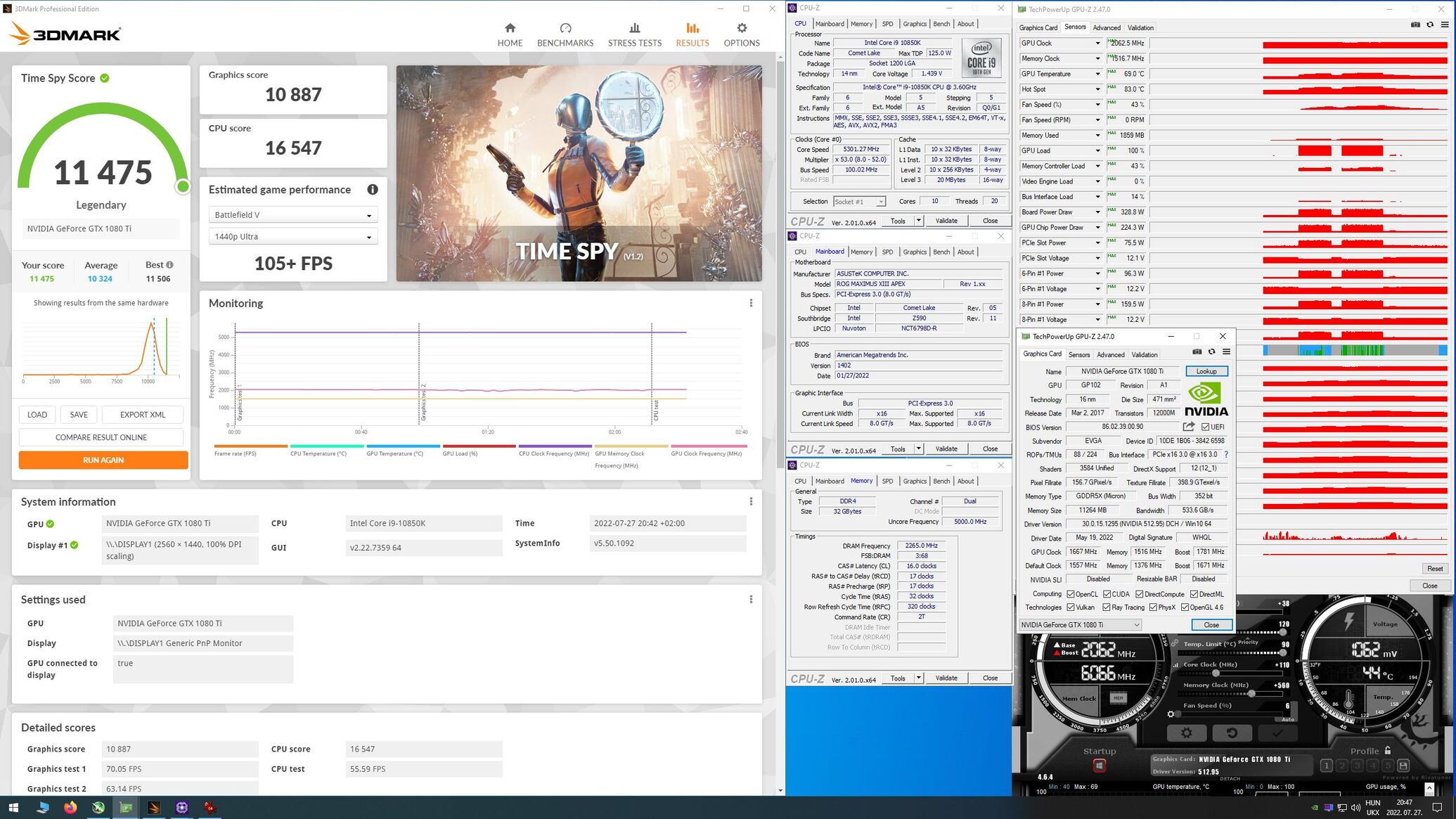The height and width of the screenshot is (819, 1456).
Task: Open the GPU-Z Graphics Card hamburger menu
Action: [1226, 352]
